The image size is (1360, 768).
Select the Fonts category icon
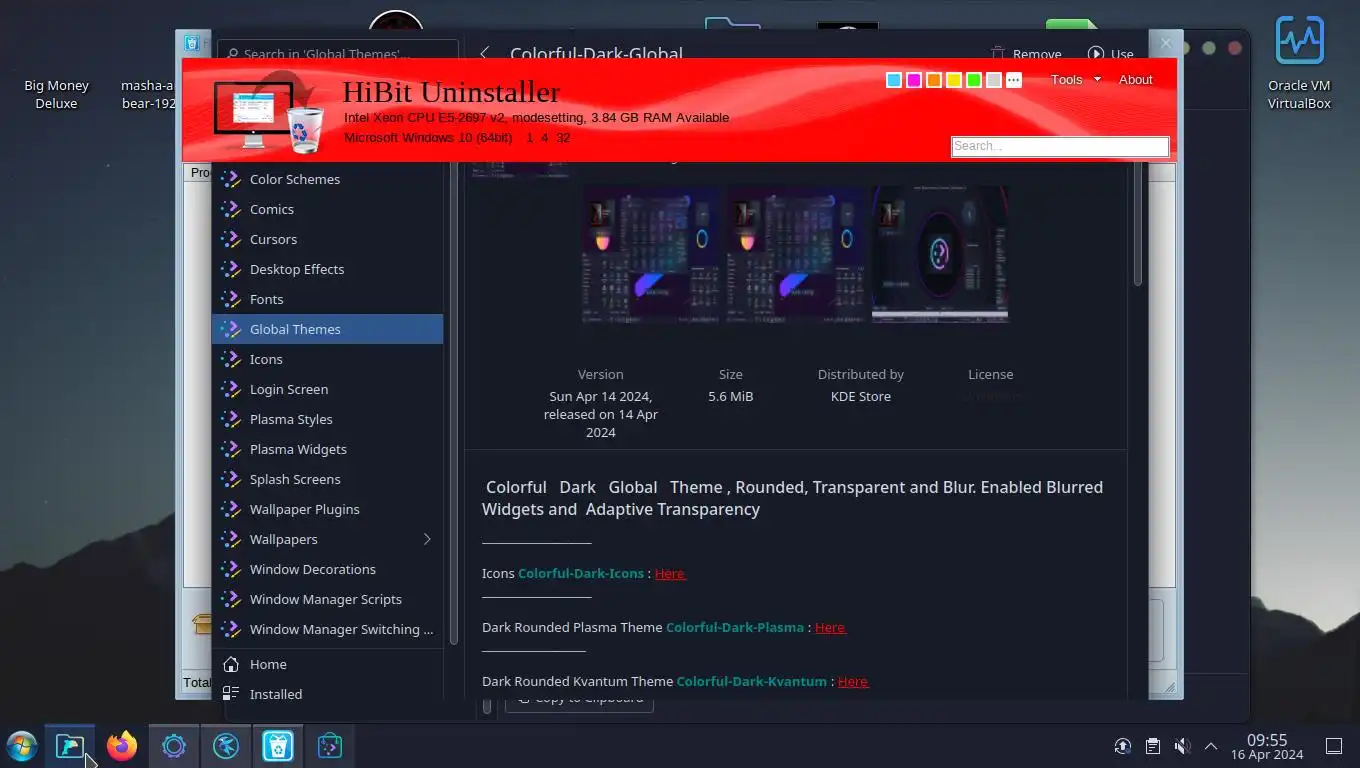[x=231, y=299]
